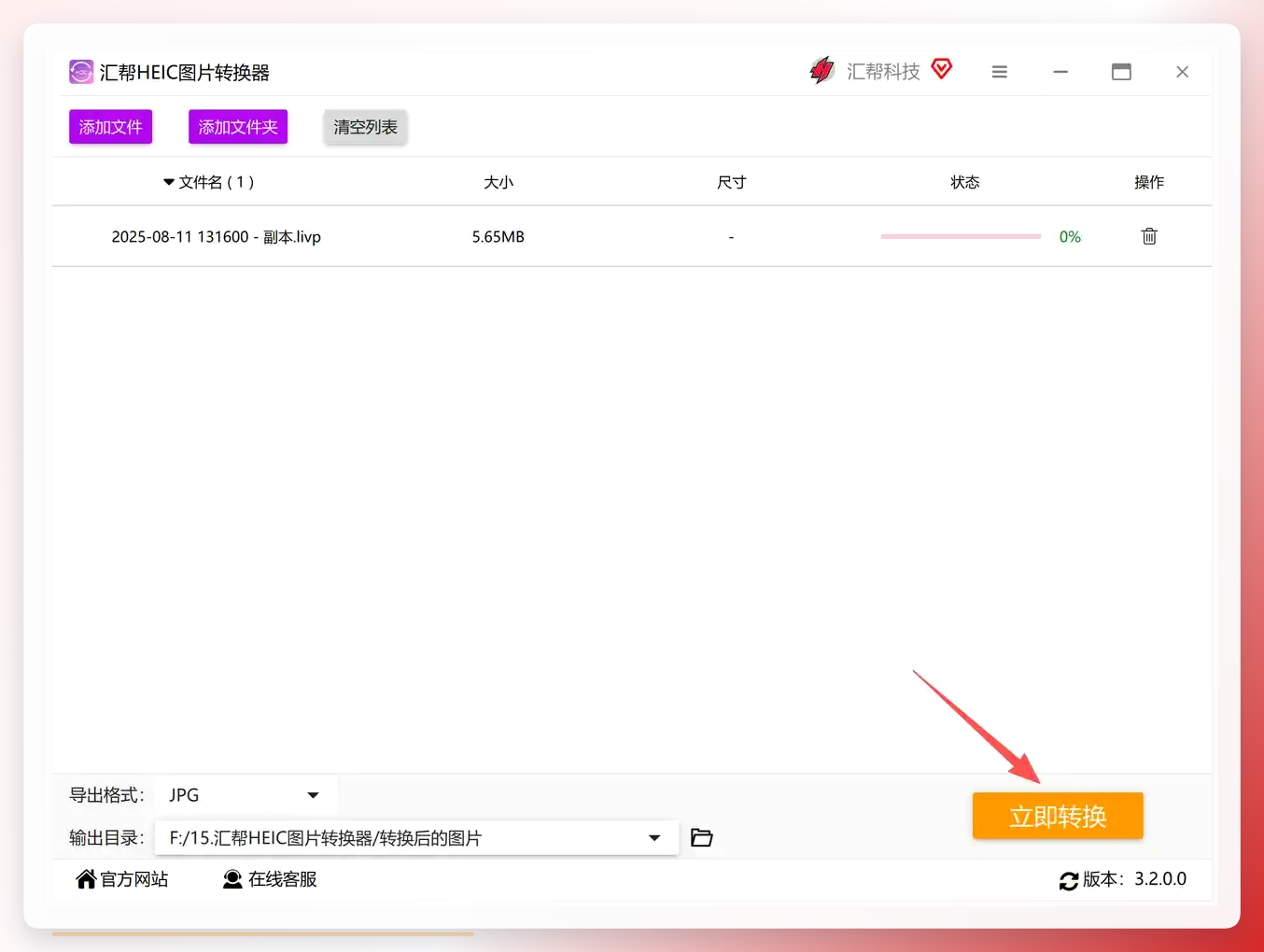Close the converter window
The image size is (1264, 952).
tap(1182, 72)
